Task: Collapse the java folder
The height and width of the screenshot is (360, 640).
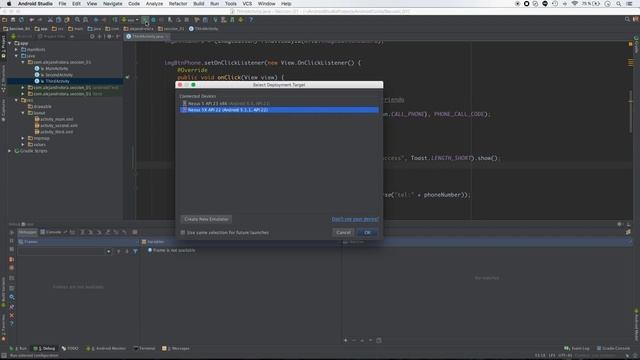Action: [16, 56]
